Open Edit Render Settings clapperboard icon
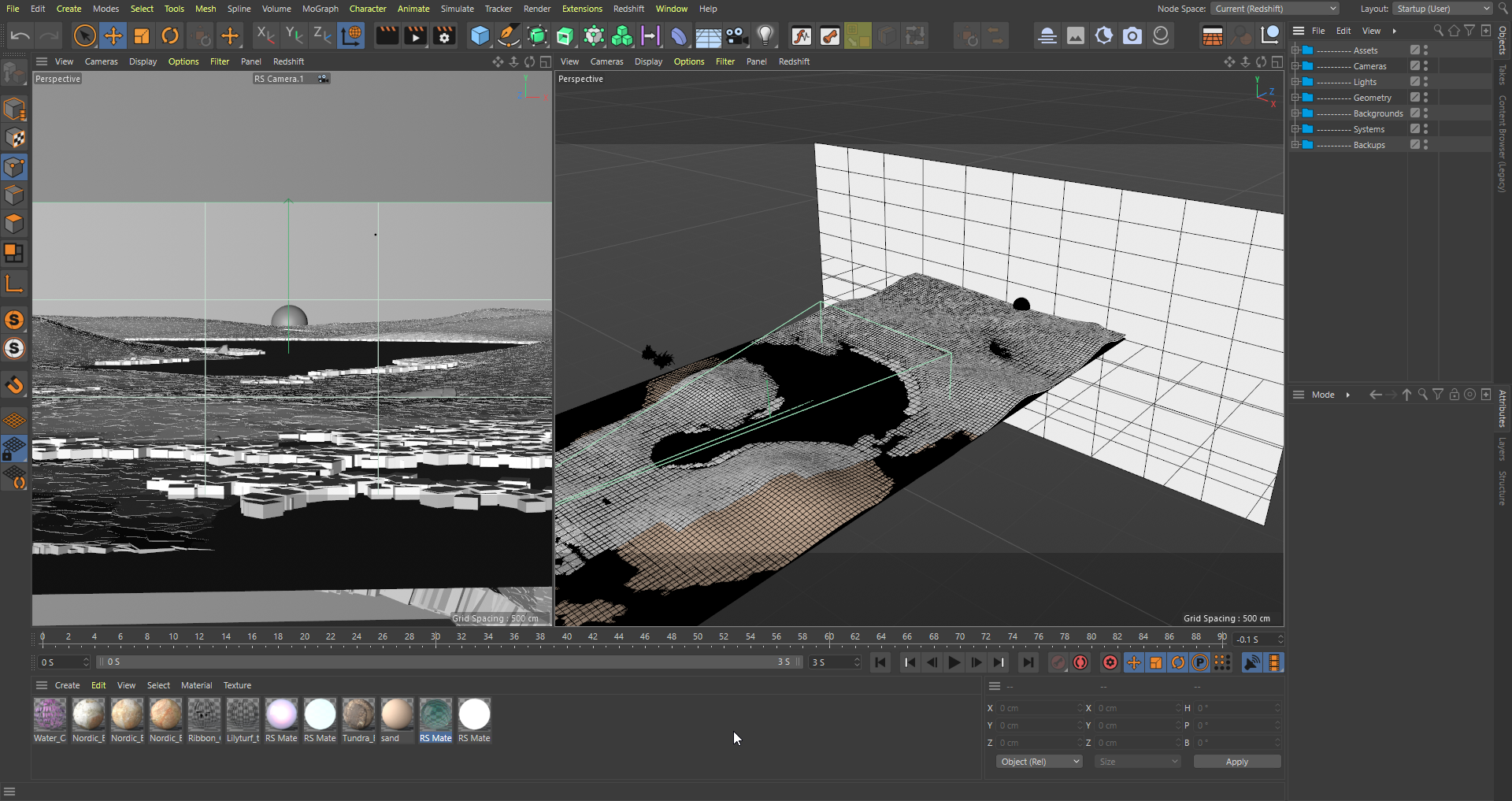 (444, 35)
